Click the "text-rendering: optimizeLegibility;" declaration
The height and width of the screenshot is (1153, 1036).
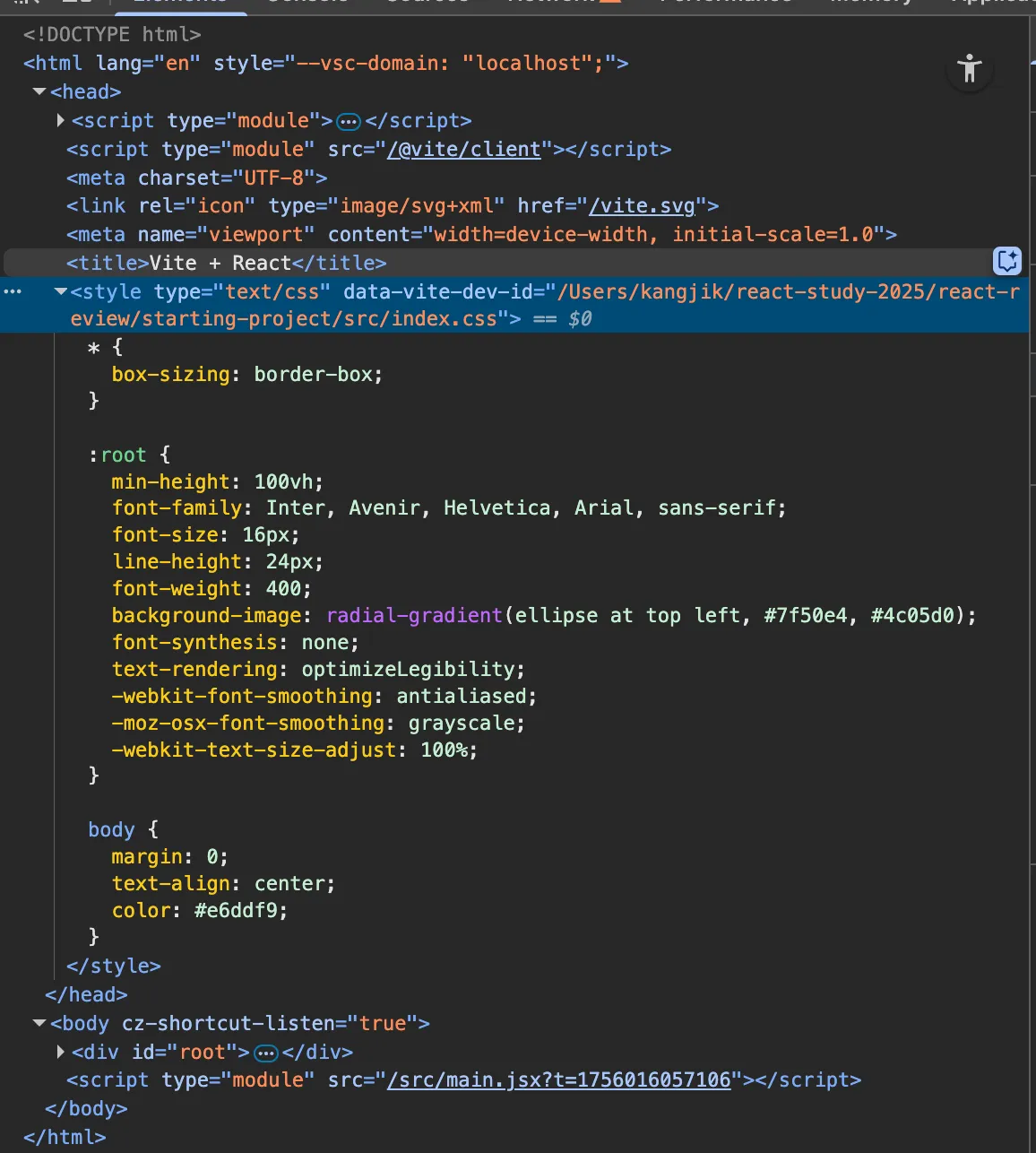pos(318,669)
